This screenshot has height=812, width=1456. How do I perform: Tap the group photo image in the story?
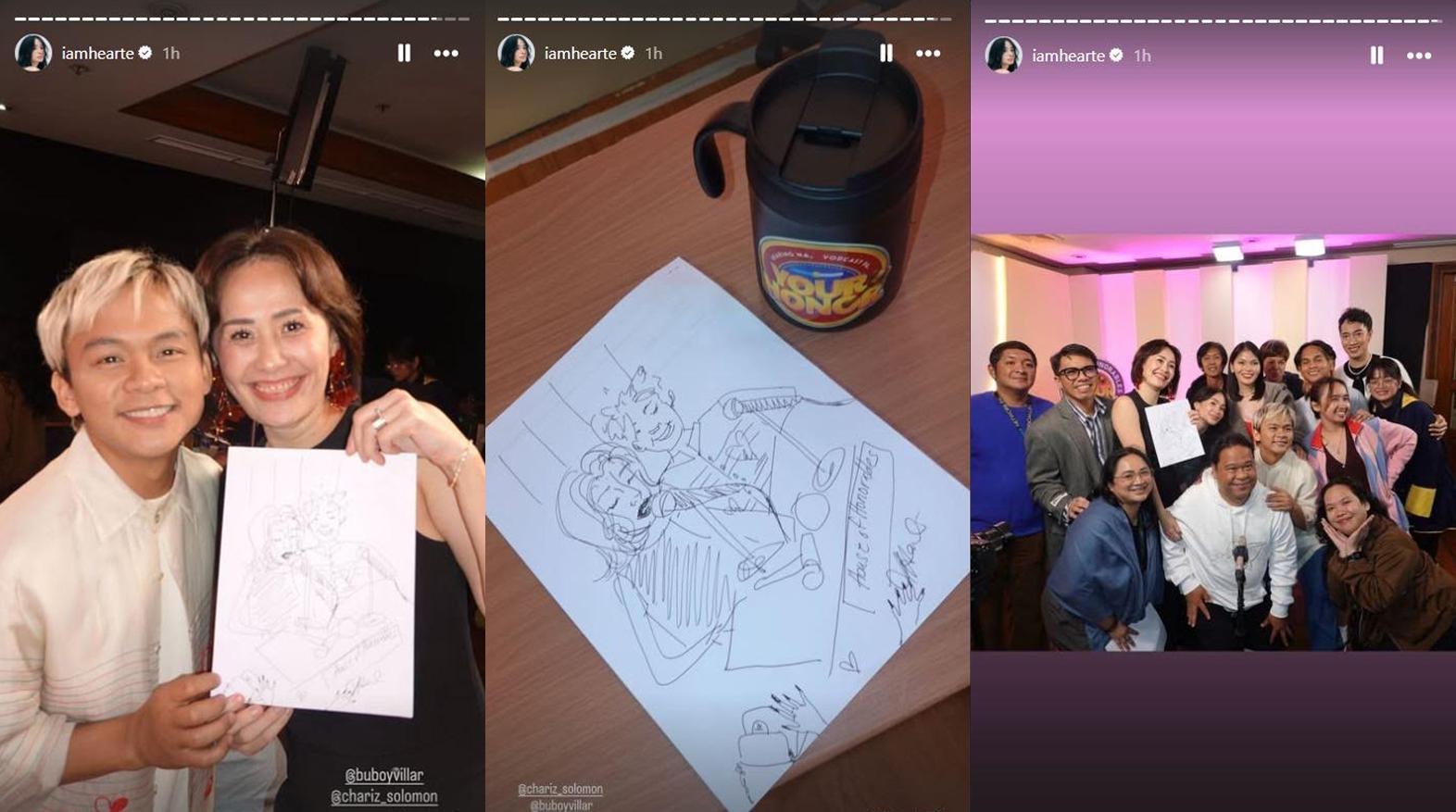point(1213,442)
